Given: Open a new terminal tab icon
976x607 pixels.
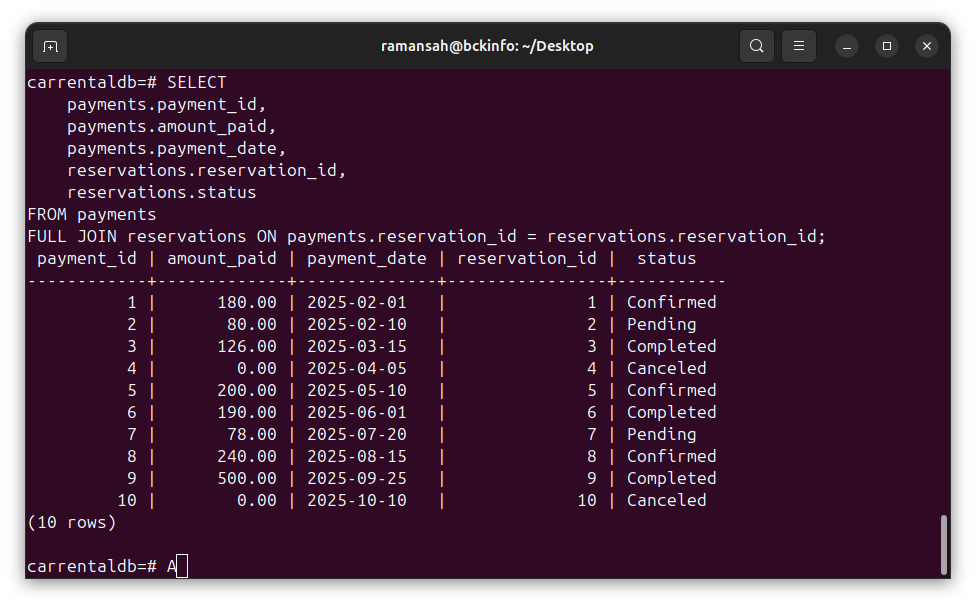Looking at the screenshot, I should click(50, 46).
